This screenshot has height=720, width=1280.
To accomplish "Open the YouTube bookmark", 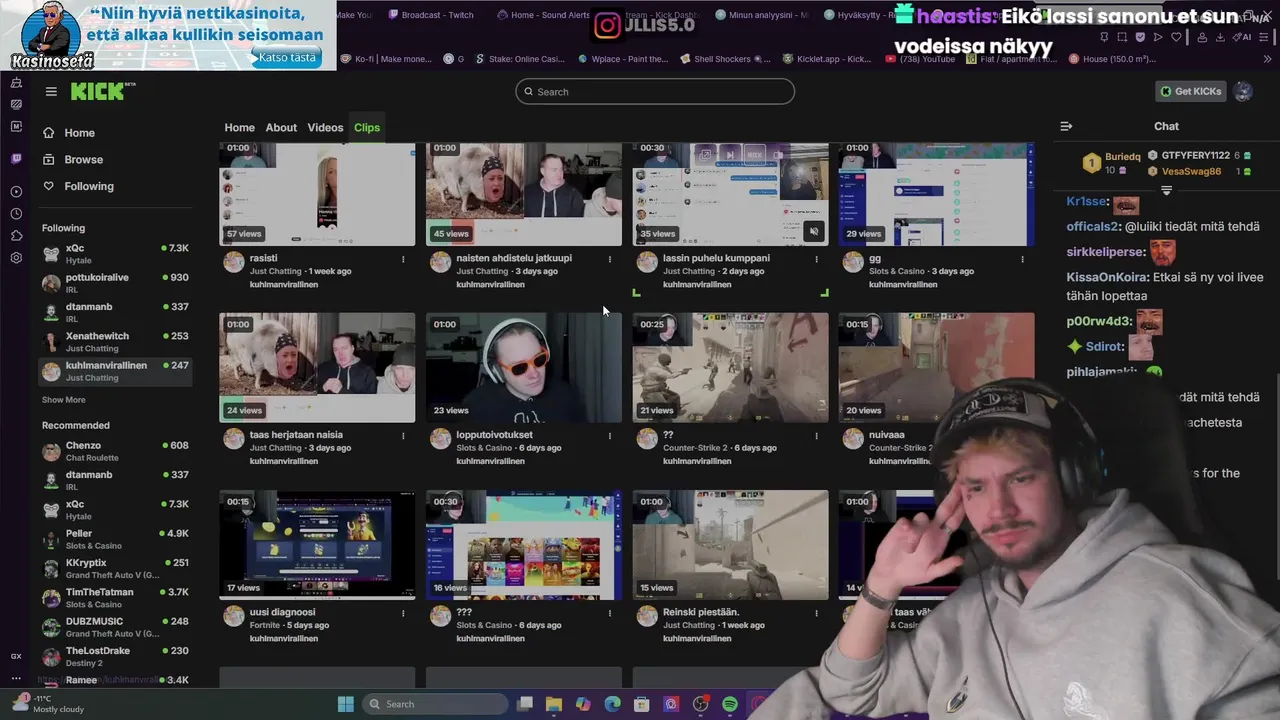I will pyautogui.click(x=920, y=59).
